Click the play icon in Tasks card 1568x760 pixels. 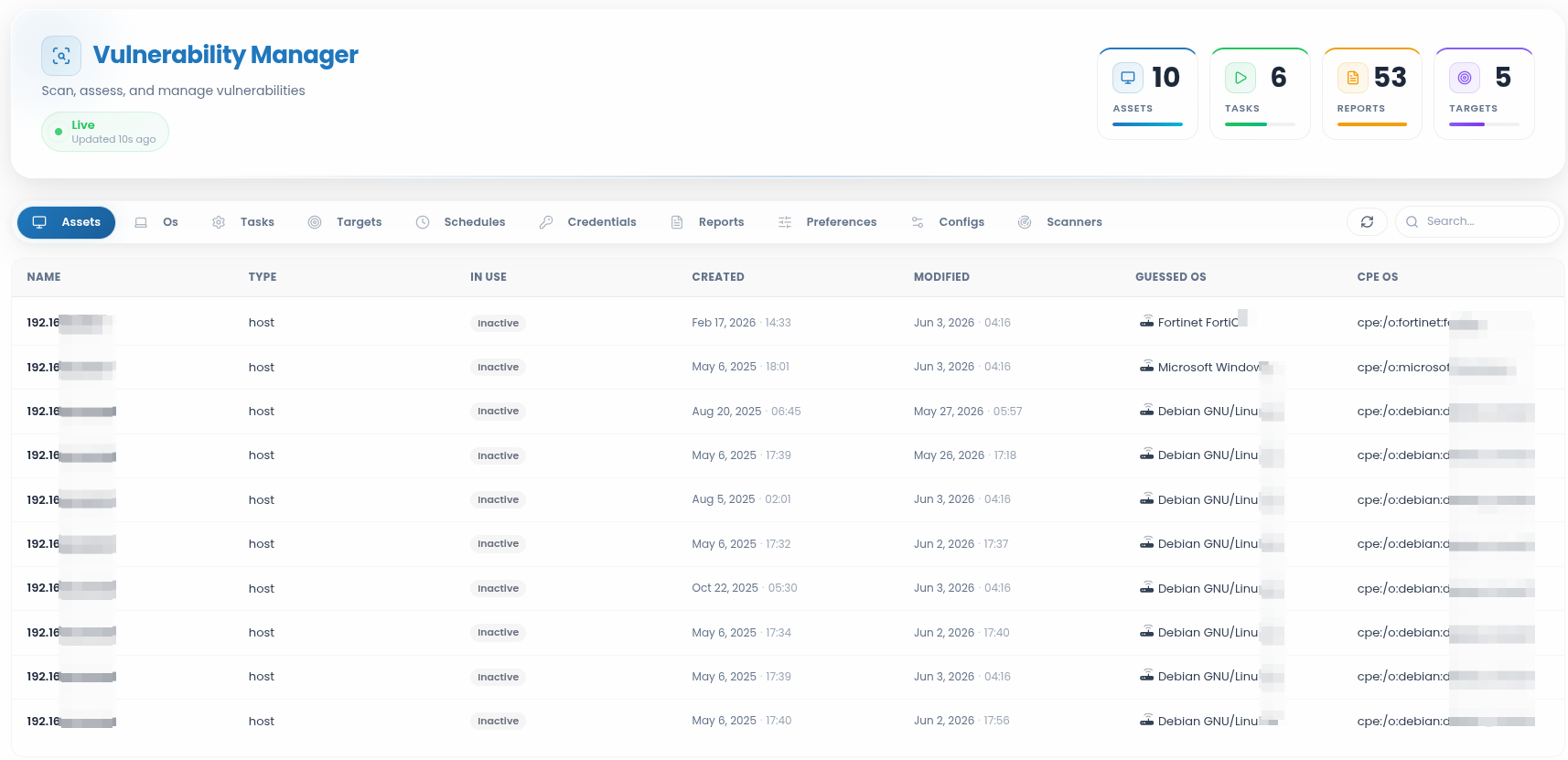pyautogui.click(x=1240, y=78)
